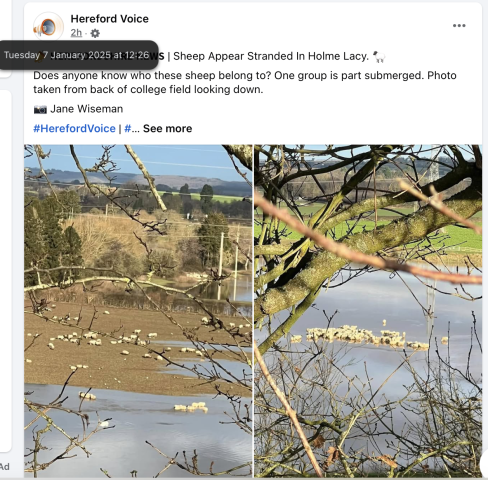Viewport: 488px width, 480px height.
Task: Open the Hereford Voice profile picture
Action: [x=48, y=27]
